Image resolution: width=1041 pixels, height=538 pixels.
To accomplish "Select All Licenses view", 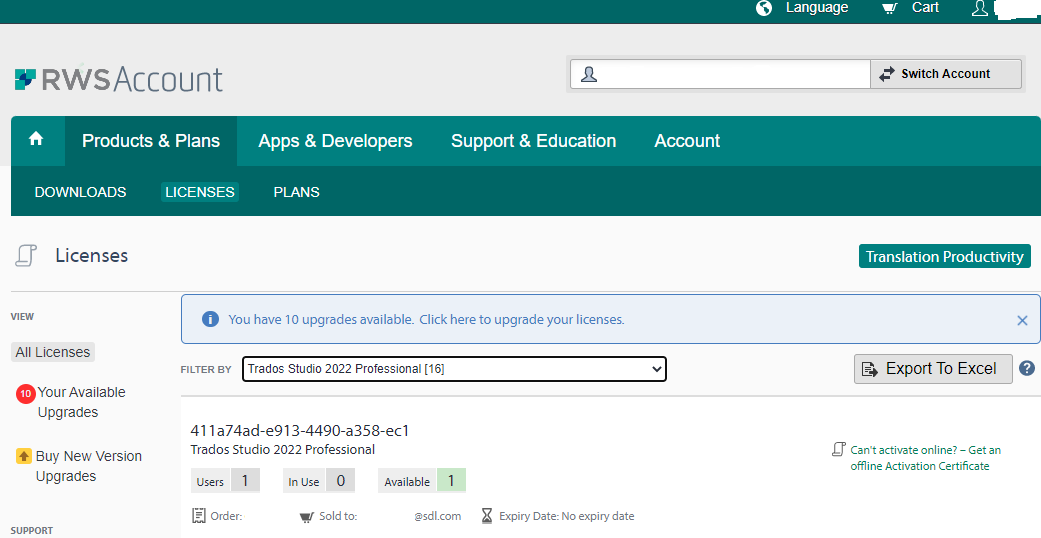I will [x=53, y=352].
